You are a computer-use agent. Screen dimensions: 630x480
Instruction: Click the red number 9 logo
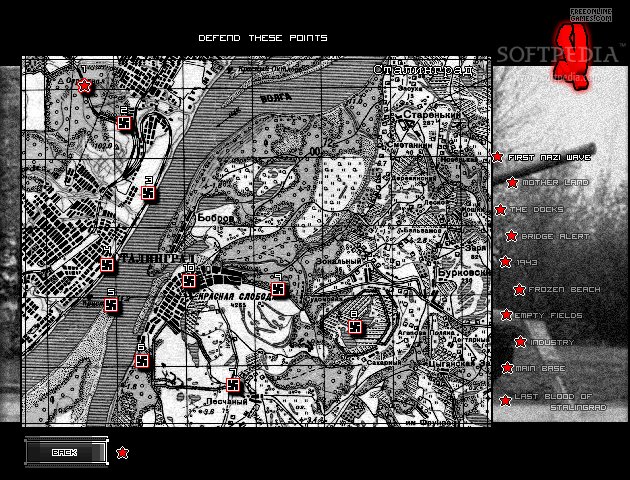coord(572,55)
